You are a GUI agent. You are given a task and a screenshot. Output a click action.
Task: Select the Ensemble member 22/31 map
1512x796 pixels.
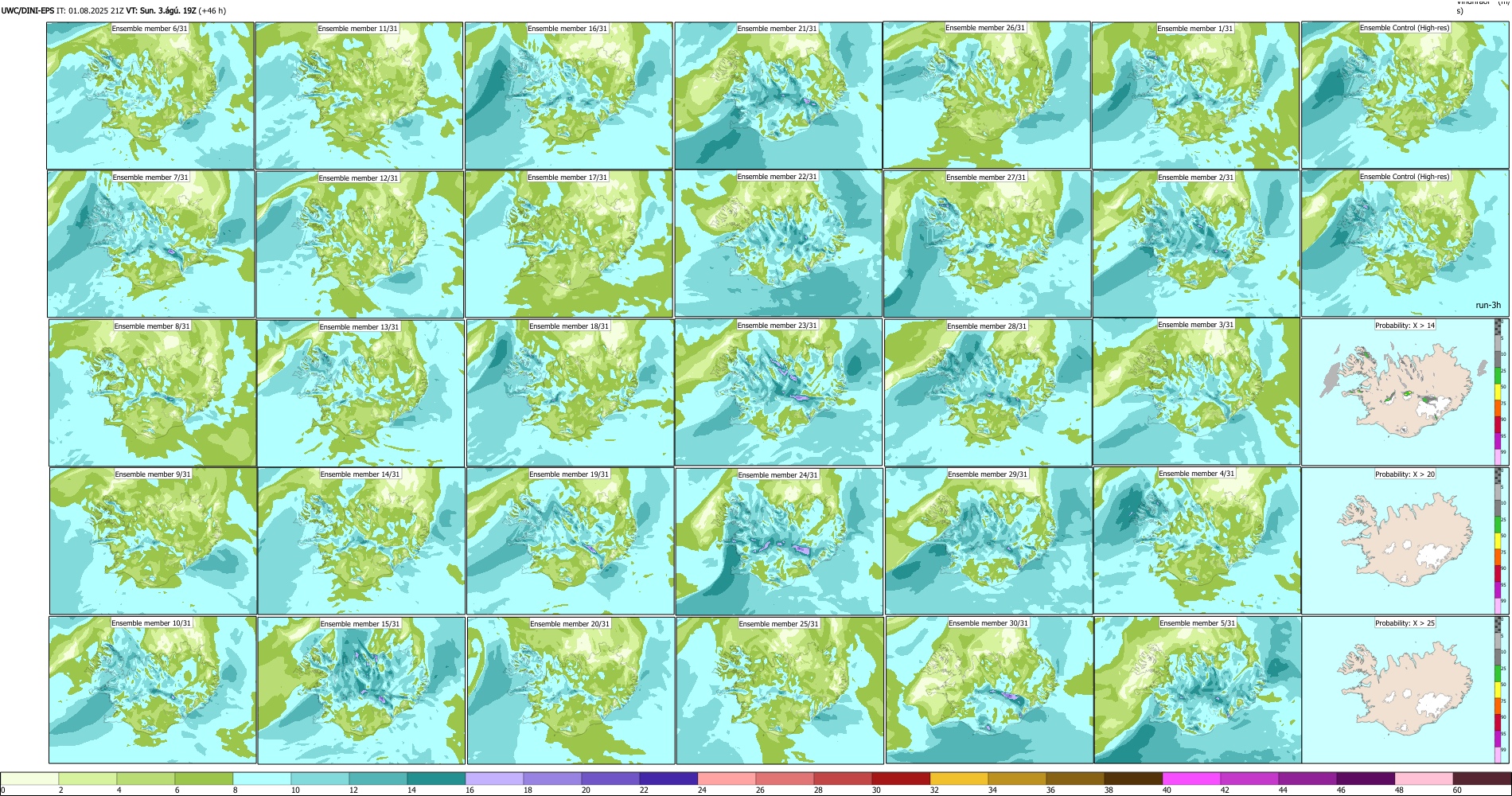pos(778,244)
